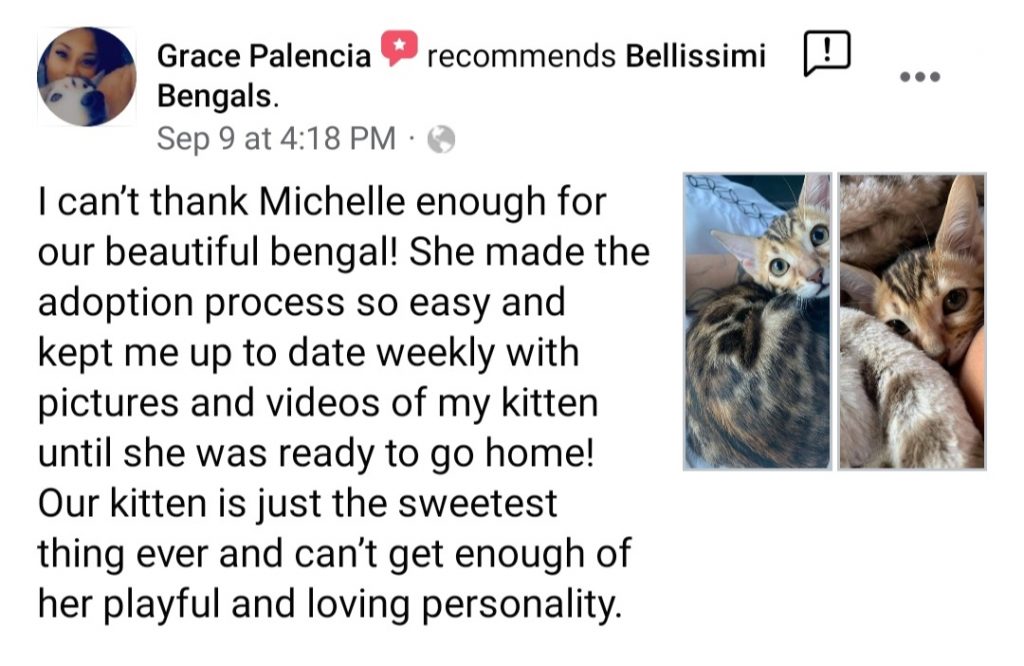Click the globe public audience icon
This screenshot has width=1024, height=666.
click(441, 140)
